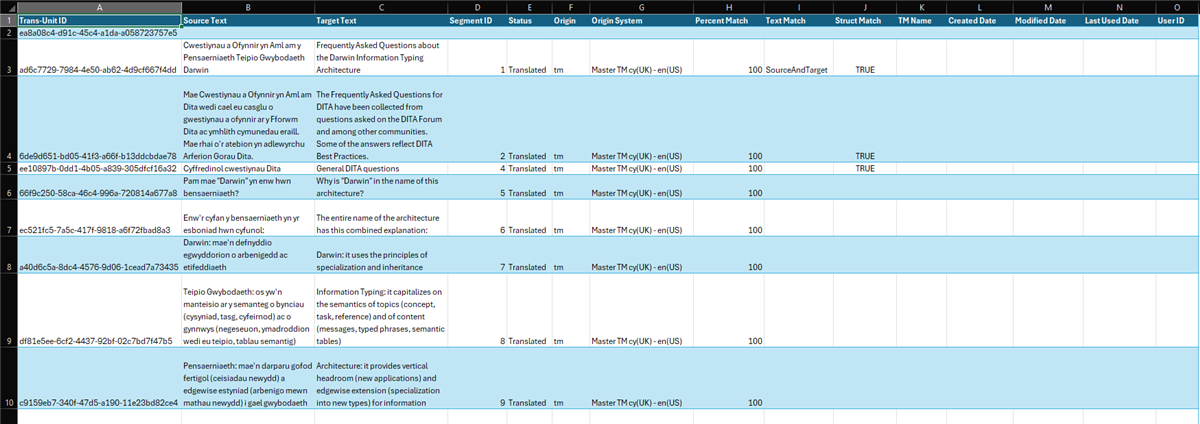Select row 10 by its row number
Image resolution: width=1200 pixels, height=424 pixels.
[8, 378]
